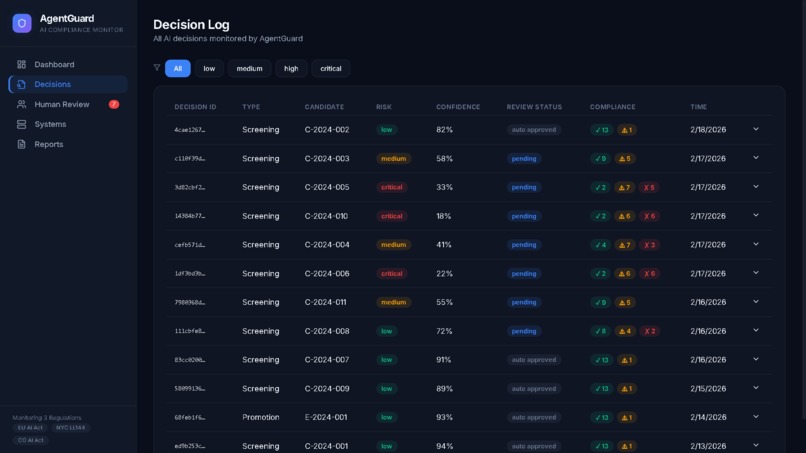The height and width of the screenshot is (453, 806).
Task: Click the Promotion type cell
Action: pyautogui.click(x=261, y=418)
